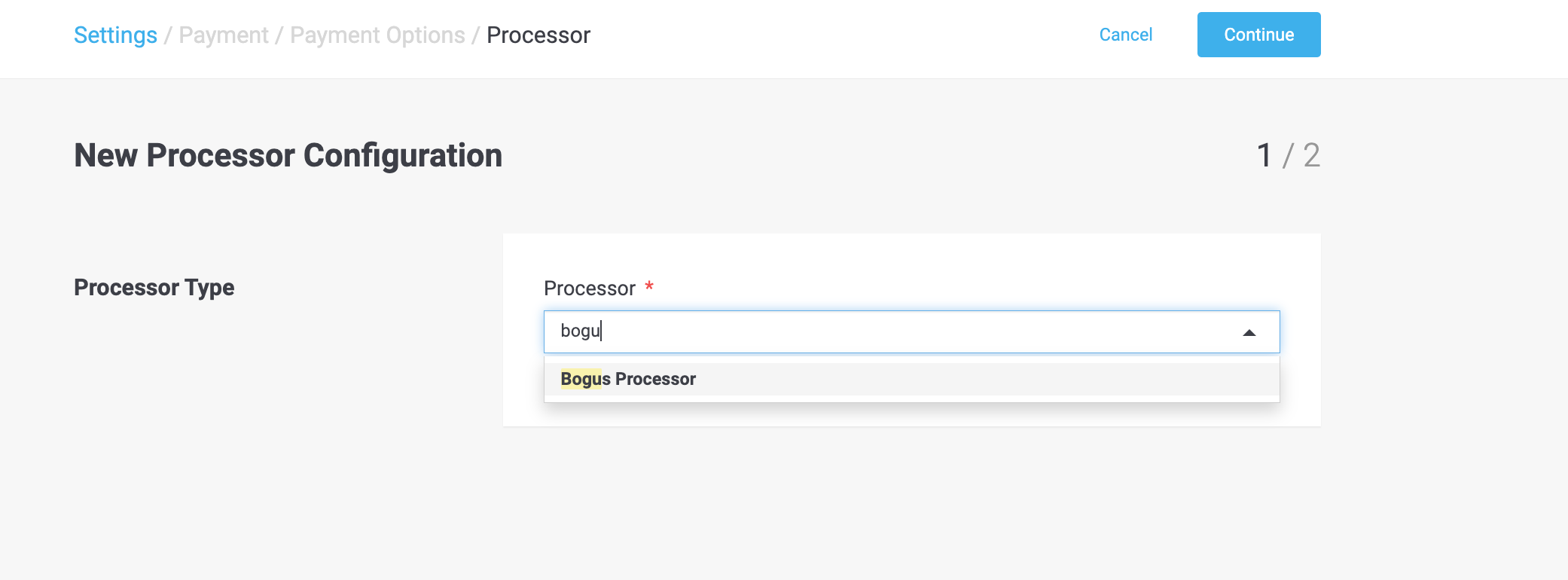Click the highlighted Bogu text in suggestion
The height and width of the screenshot is (580, 1568).
581,379
